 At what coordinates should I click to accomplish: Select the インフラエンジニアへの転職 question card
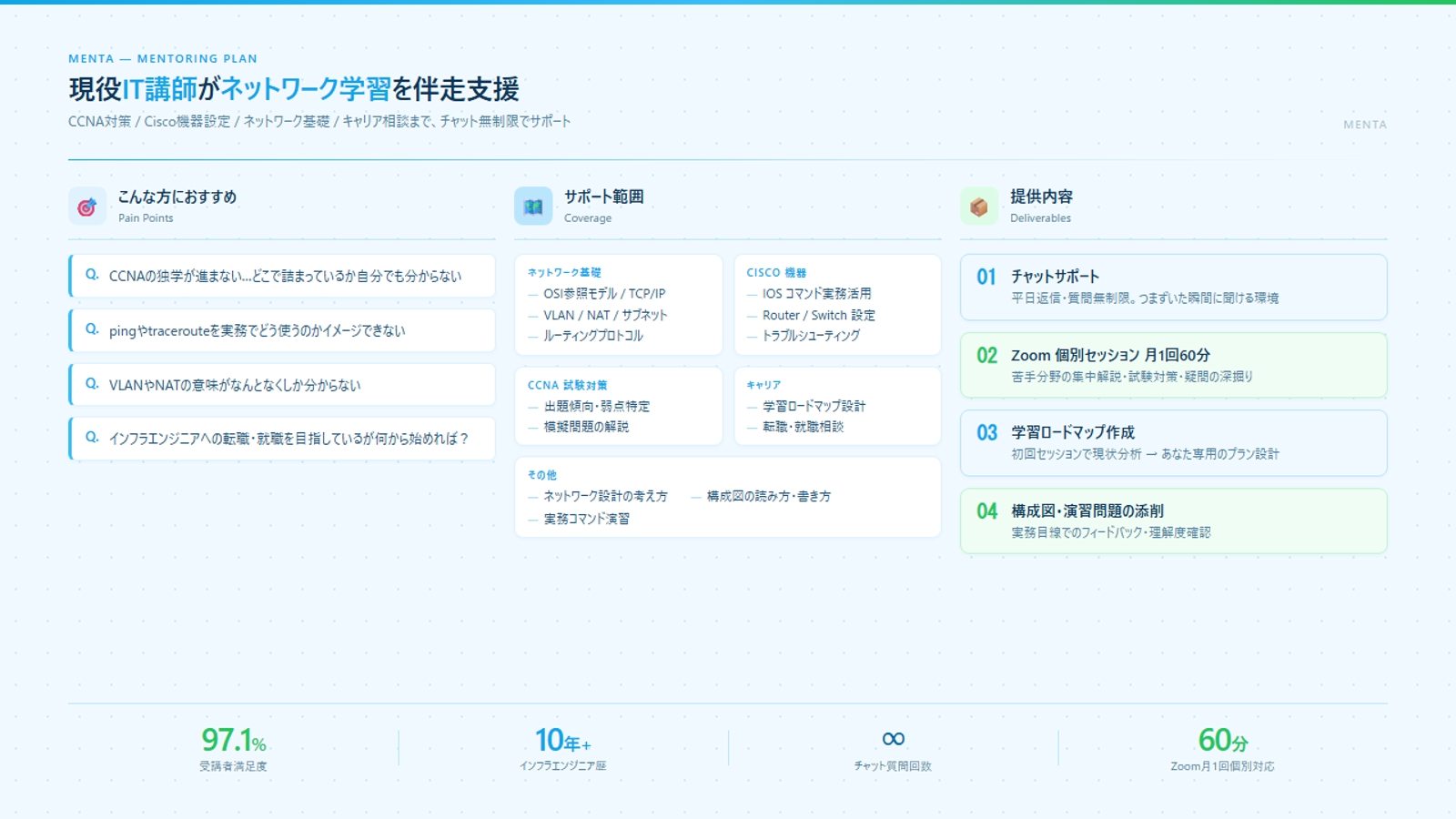coord(282,439)
